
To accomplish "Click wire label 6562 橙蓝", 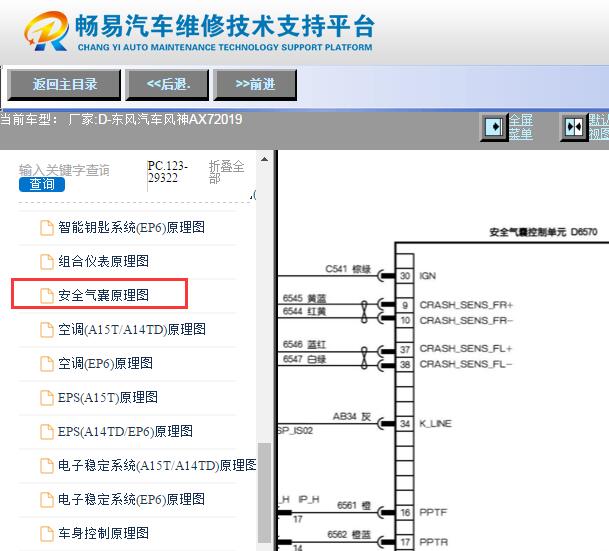I will coord(349,535).
